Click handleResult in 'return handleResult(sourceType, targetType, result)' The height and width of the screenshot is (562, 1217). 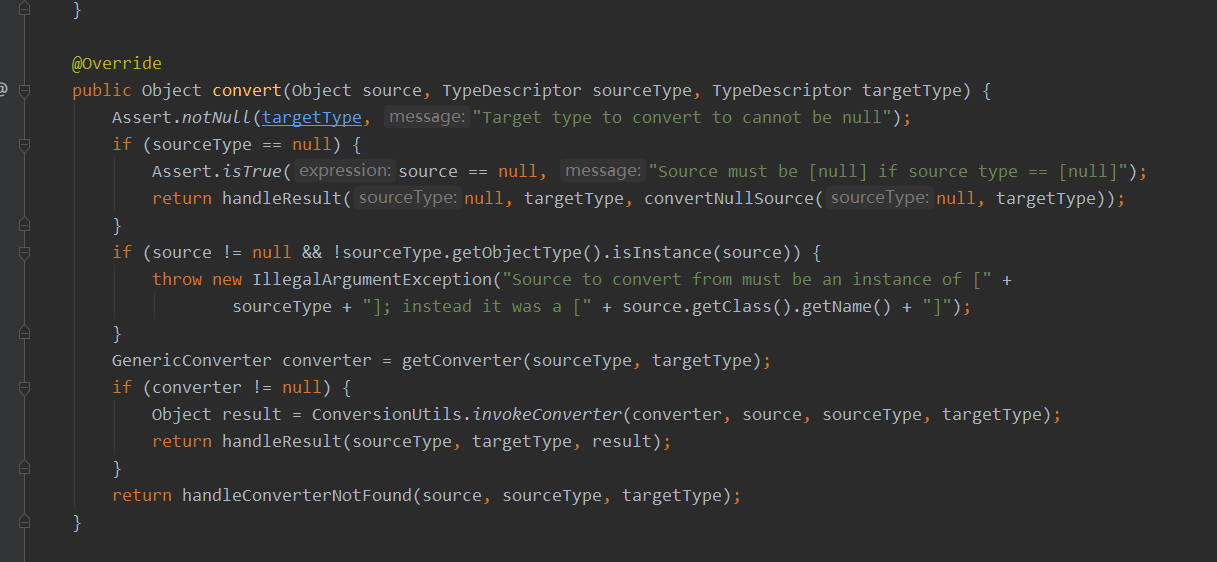282,441
